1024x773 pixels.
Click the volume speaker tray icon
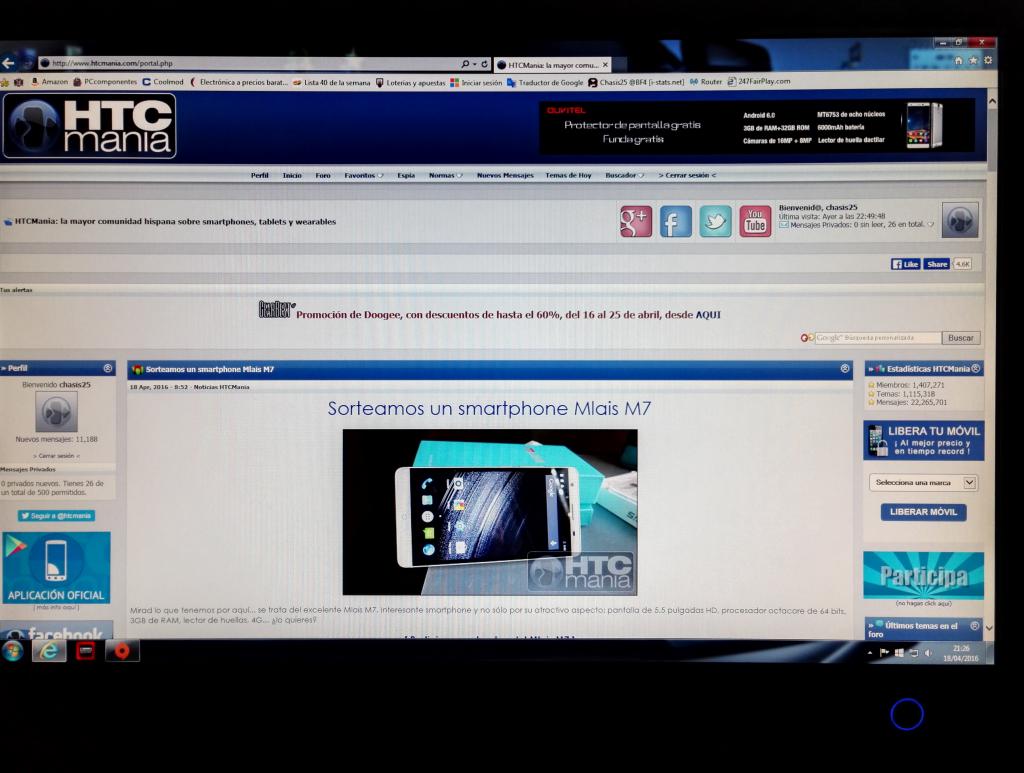pos(928,652)
